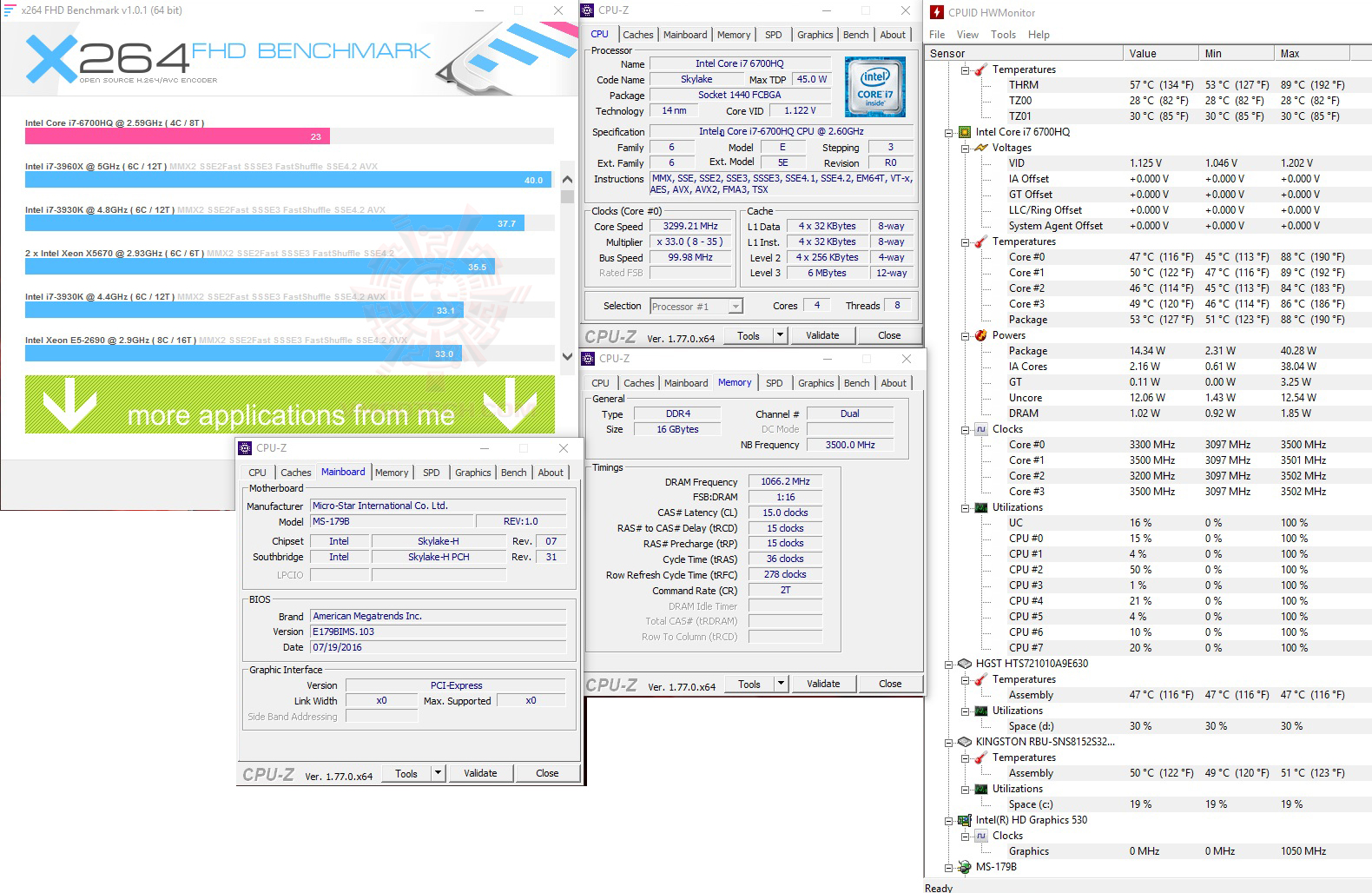Click the drive icon beside KINGSTON RBU-SNS8152S32
The width and height of the screenshot is (1372, 893).
964,742
